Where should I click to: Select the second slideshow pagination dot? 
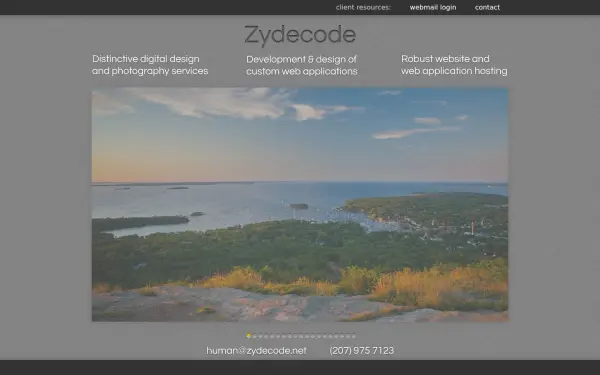click(254, 336)
